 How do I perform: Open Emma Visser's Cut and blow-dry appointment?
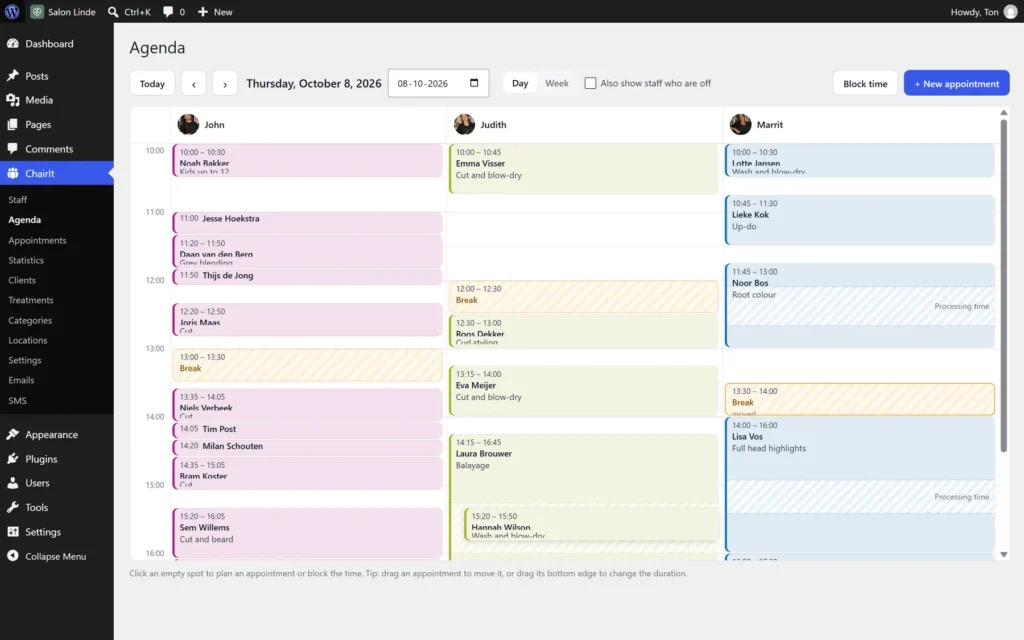[x=583, y=168]
